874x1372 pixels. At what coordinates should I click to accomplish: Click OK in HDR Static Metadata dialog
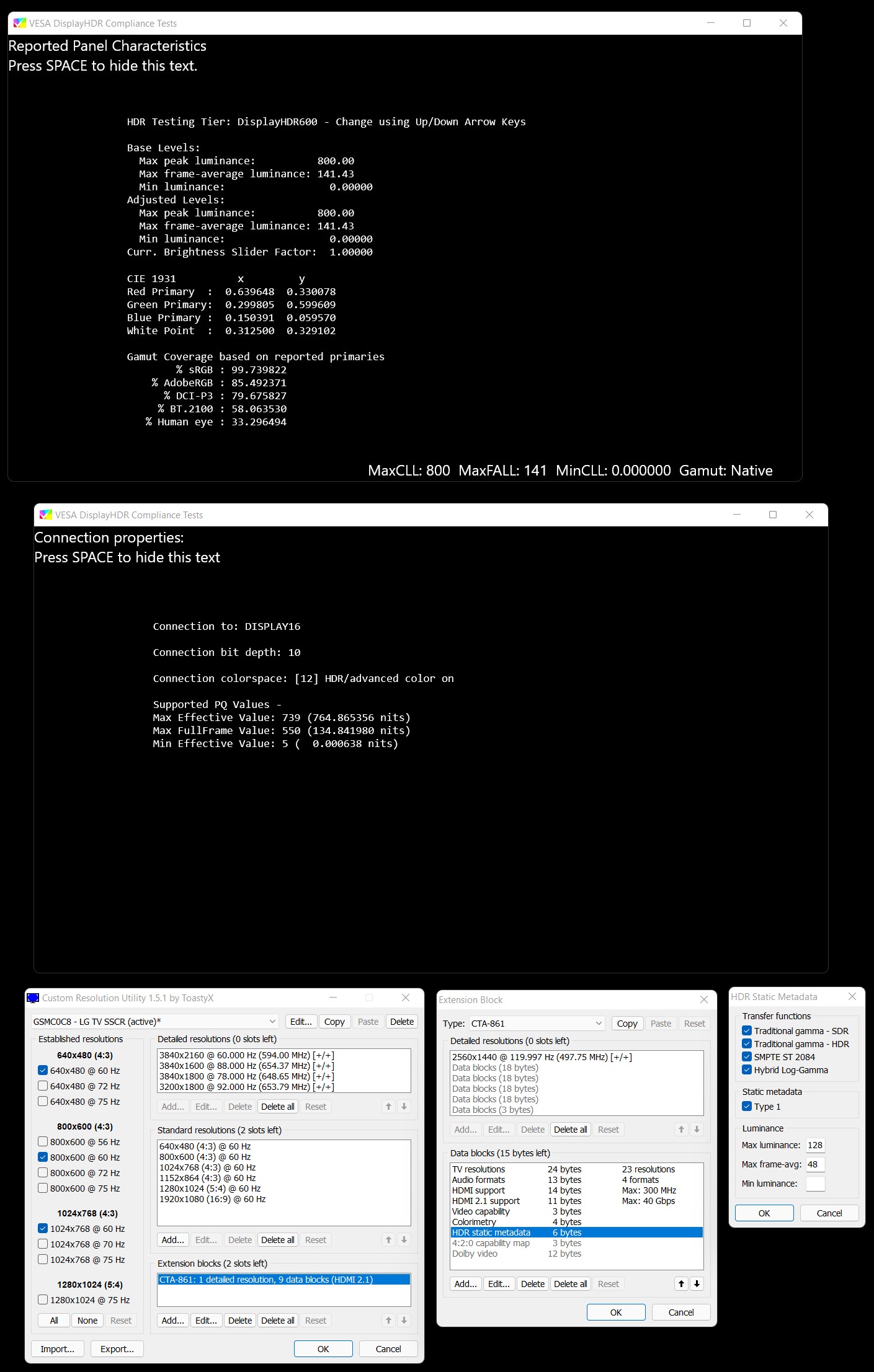[764, 1213]
